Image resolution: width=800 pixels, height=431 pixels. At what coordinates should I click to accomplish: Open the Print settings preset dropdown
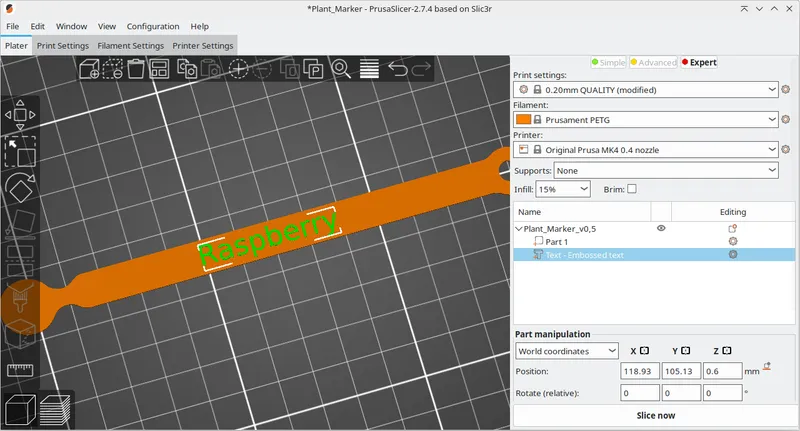[646, 90]
